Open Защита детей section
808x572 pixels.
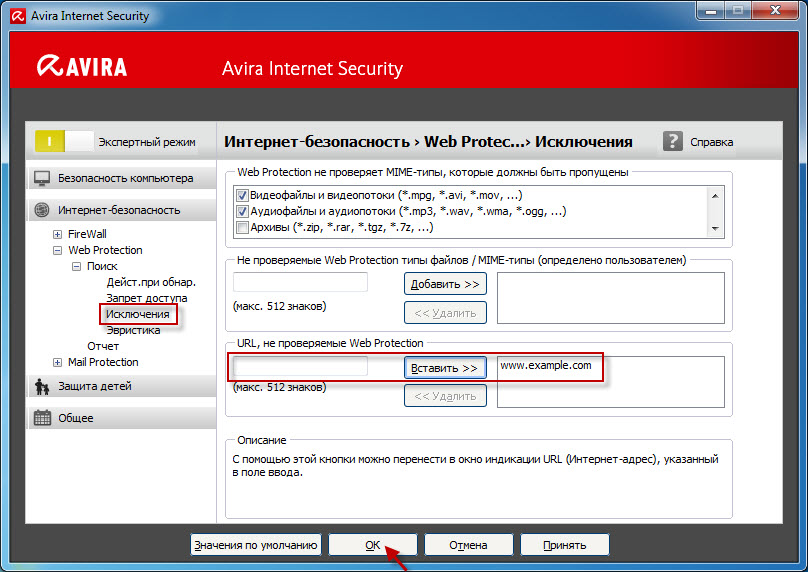tap(122, 386)
